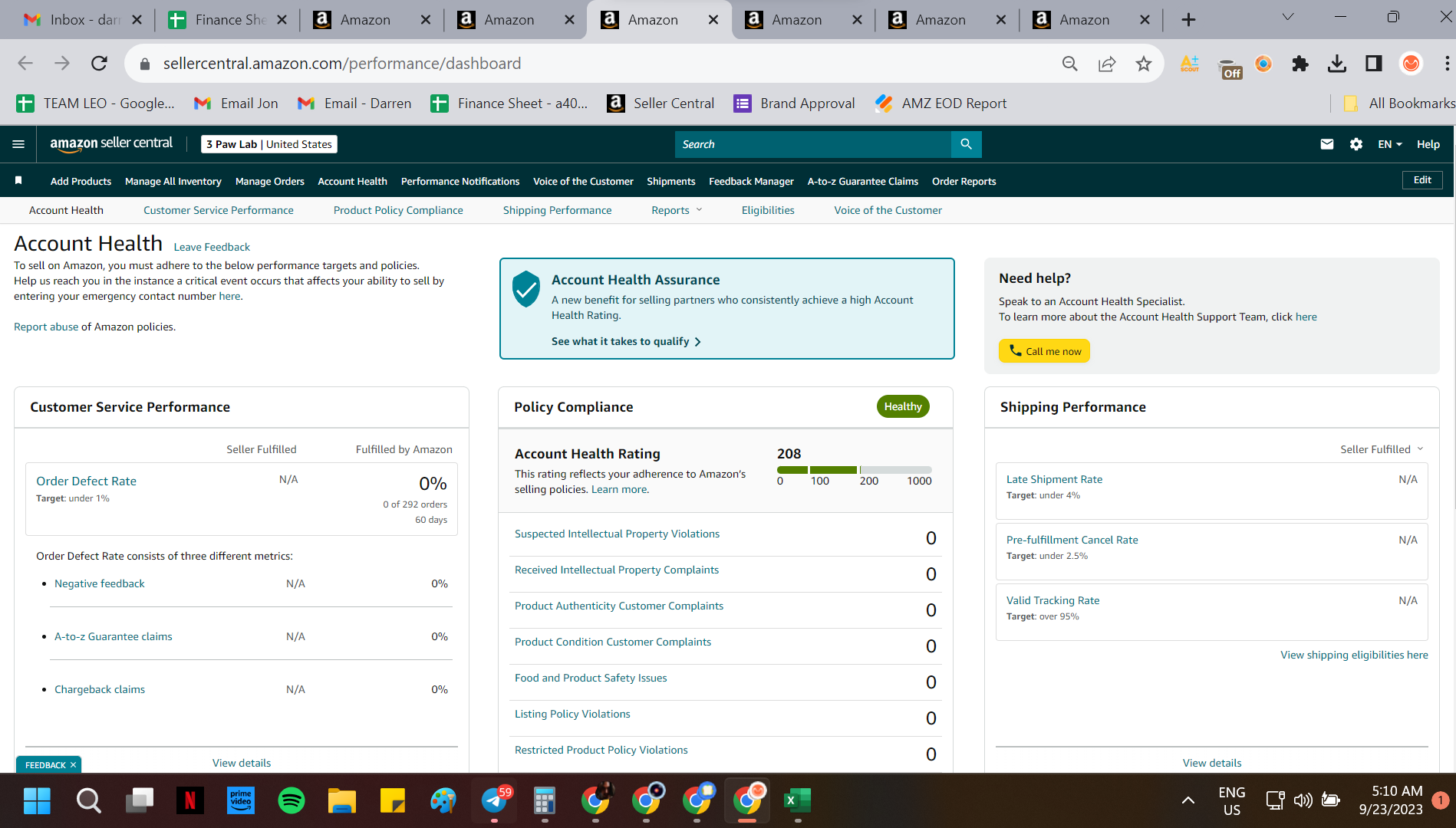Open Product Policy Compliance tab
Viewport: 1456px width, 828px height.
pos(398,210)
